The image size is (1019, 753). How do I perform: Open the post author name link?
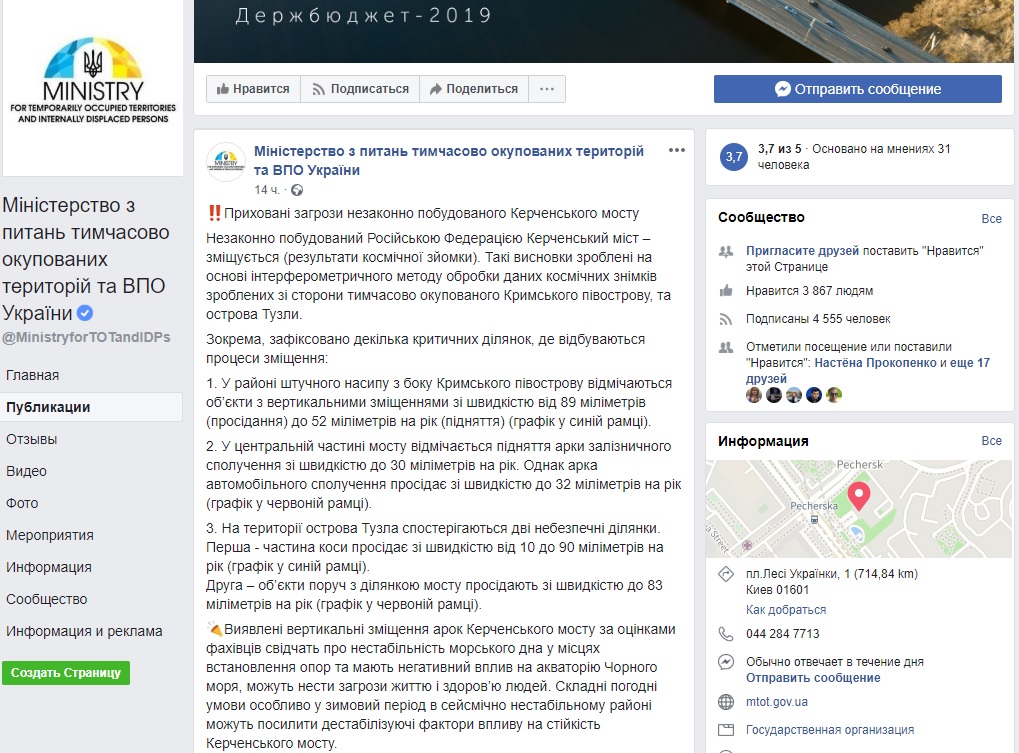click(x=448, y=160)
